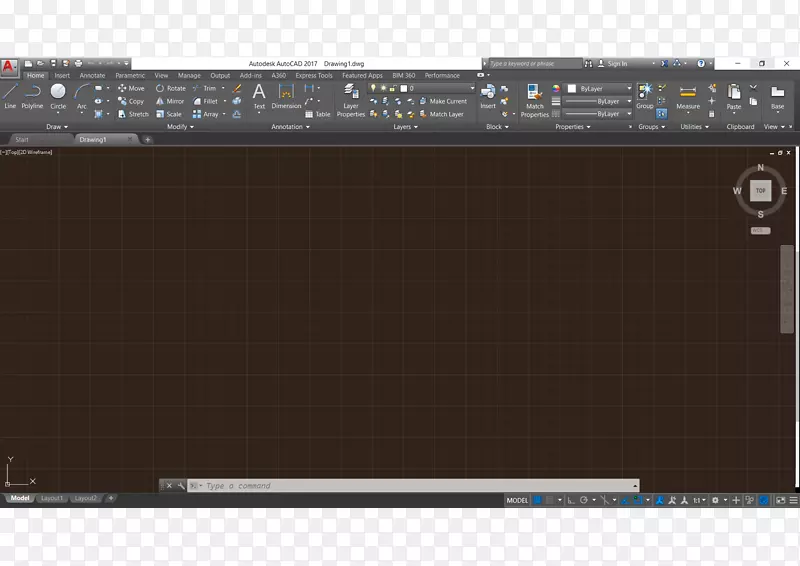Click the Plot printer icon in quick access

[79, 63]
